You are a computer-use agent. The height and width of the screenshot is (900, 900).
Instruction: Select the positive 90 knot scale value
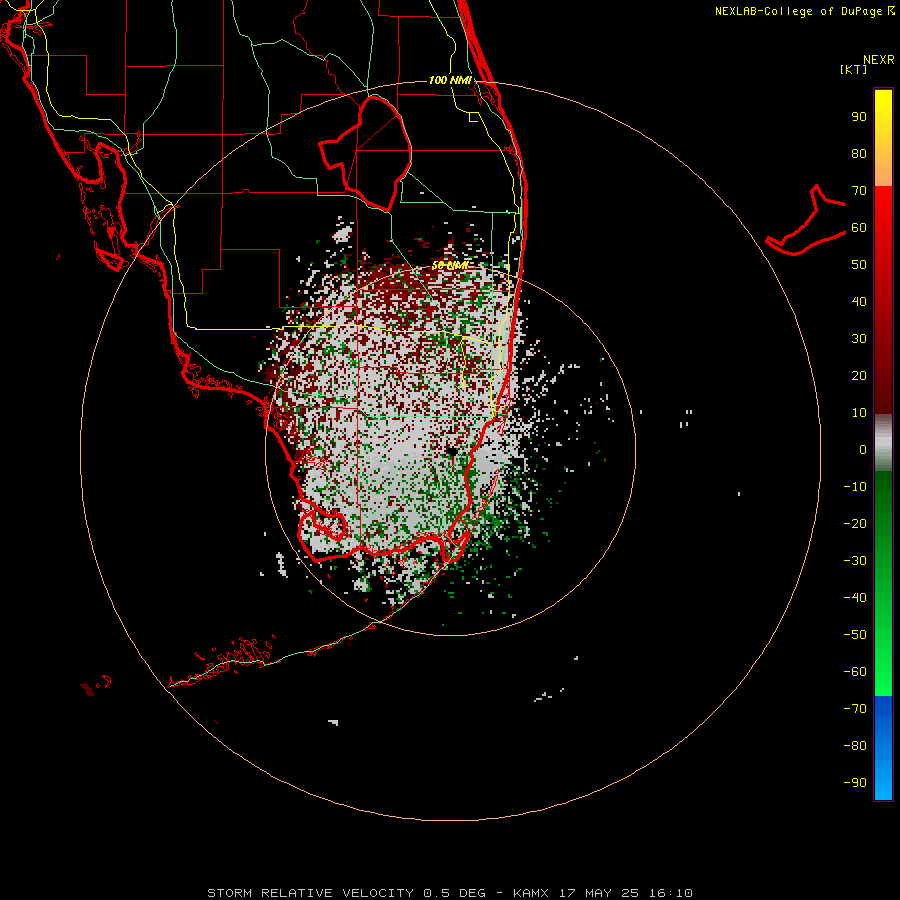859,117
